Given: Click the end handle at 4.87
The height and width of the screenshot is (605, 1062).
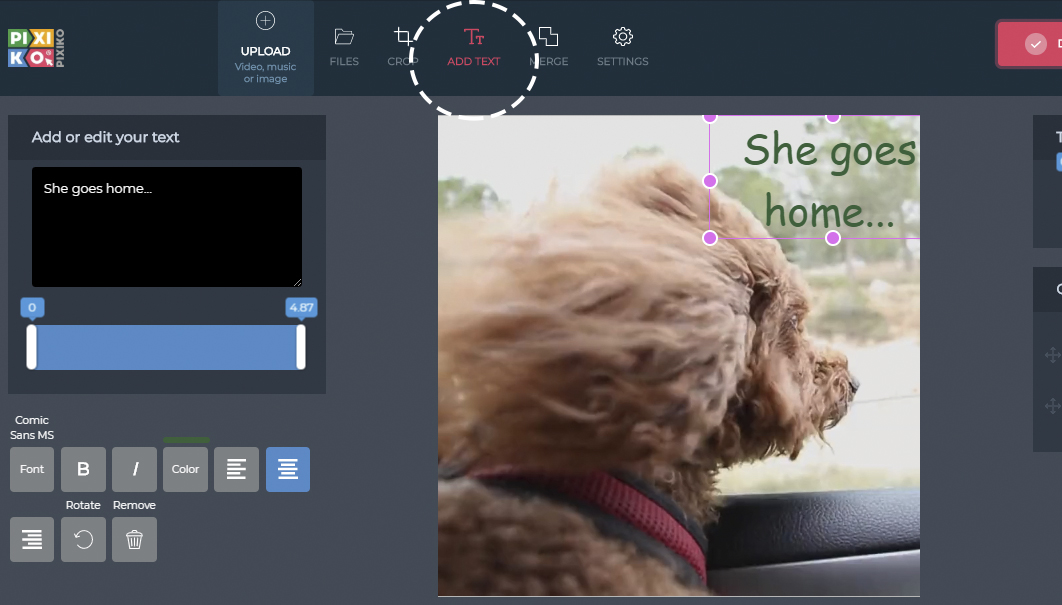Looking at the screenshot, I should pos(301,347).
